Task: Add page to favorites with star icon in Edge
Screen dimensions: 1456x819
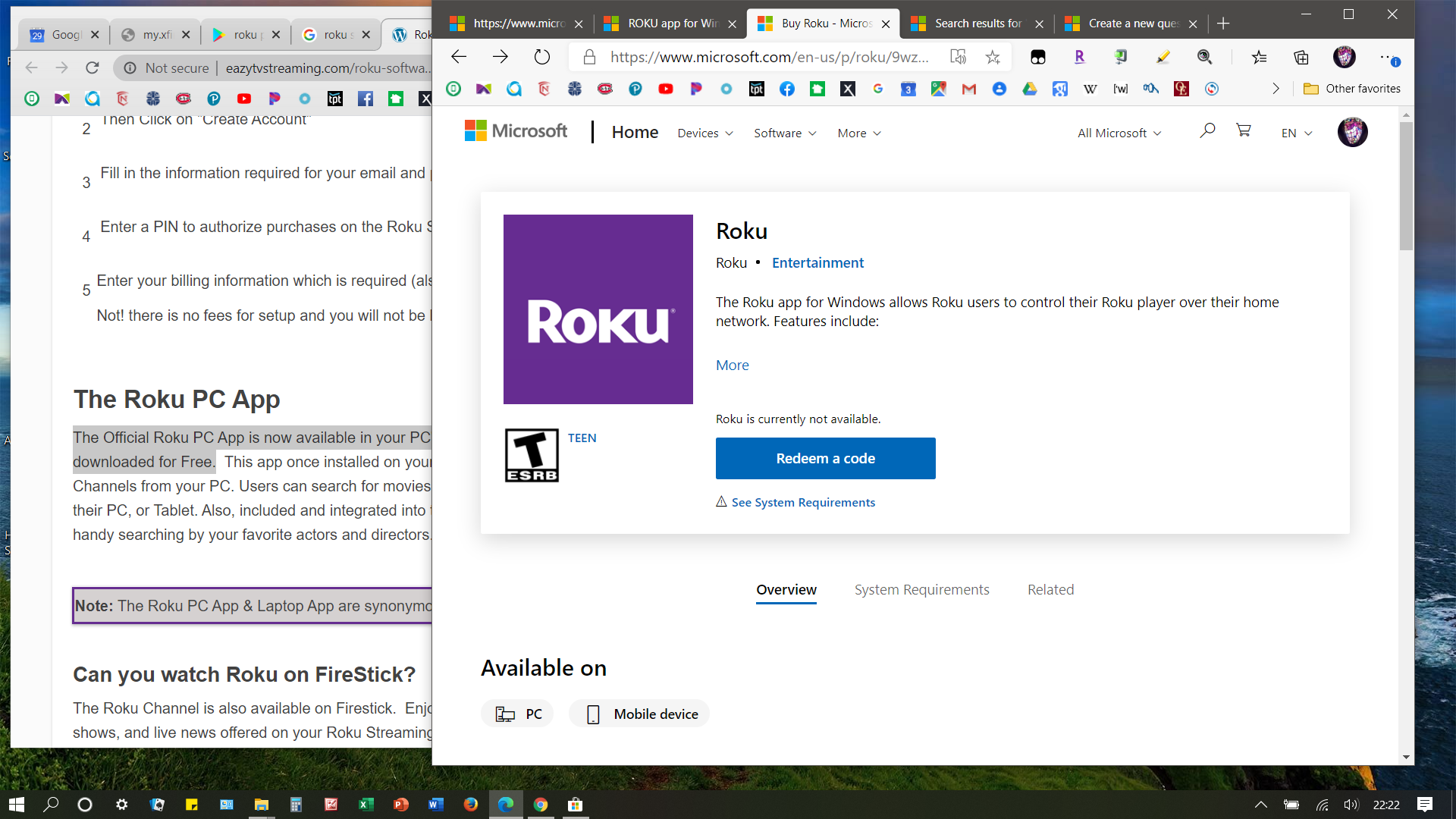Action: click(x=993, y=57)
